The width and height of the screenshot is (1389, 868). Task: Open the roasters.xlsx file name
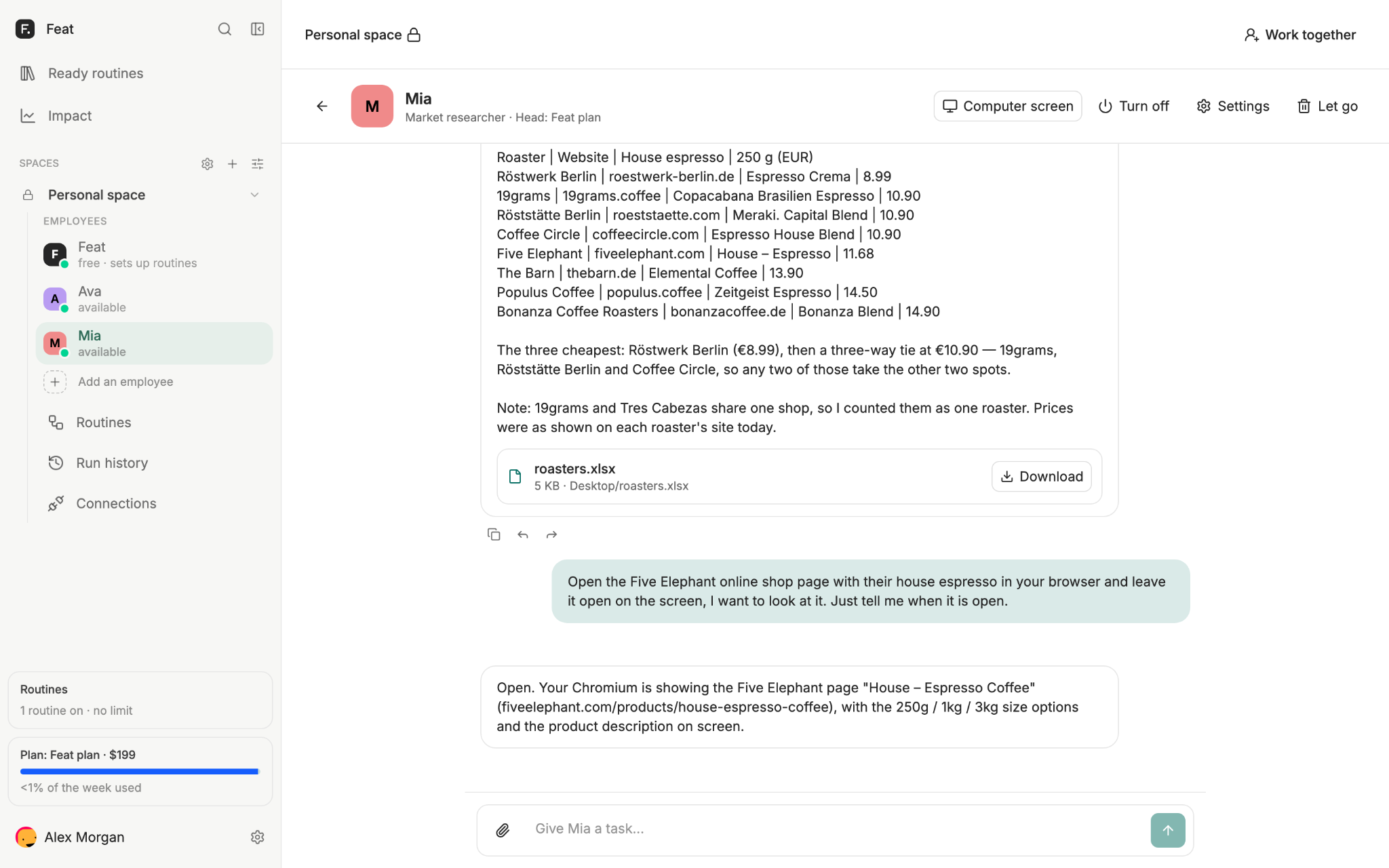[575, 469]
